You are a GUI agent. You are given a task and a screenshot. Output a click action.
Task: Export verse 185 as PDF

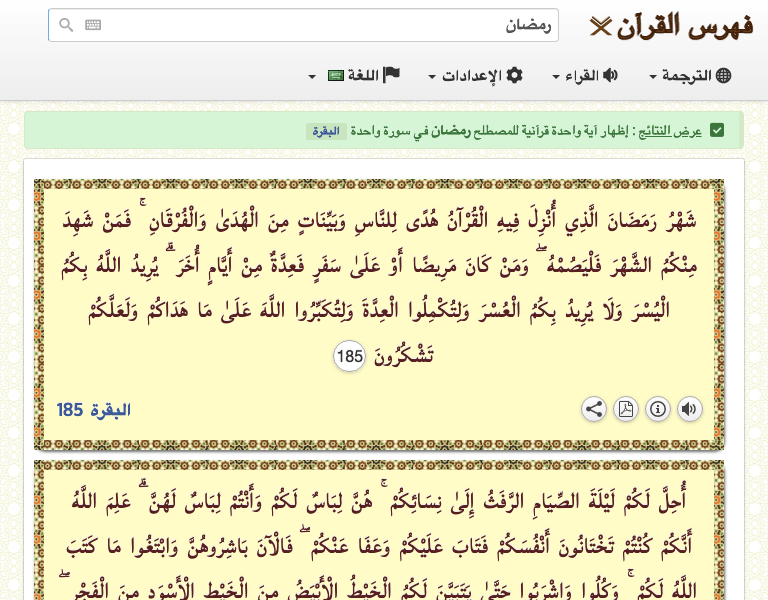click(x=626, y=409)
